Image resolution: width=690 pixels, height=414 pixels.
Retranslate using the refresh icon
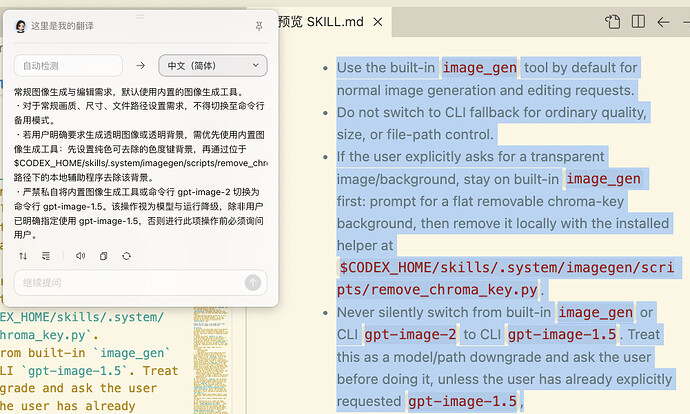[x=126, y=256]
